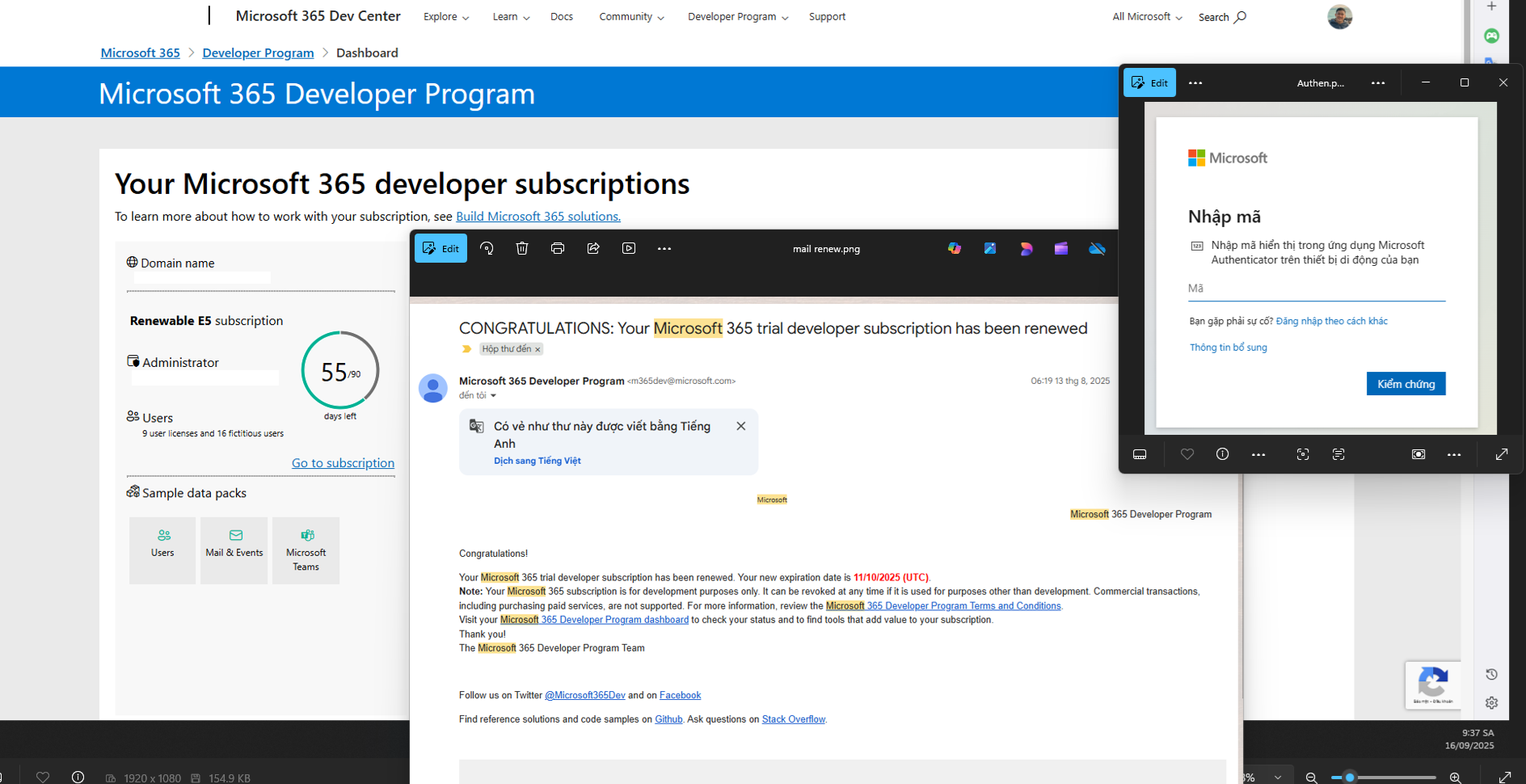Open the Support menu item
The height and width of the screenshot is (784, 1526).
click(x=827, y=17)
